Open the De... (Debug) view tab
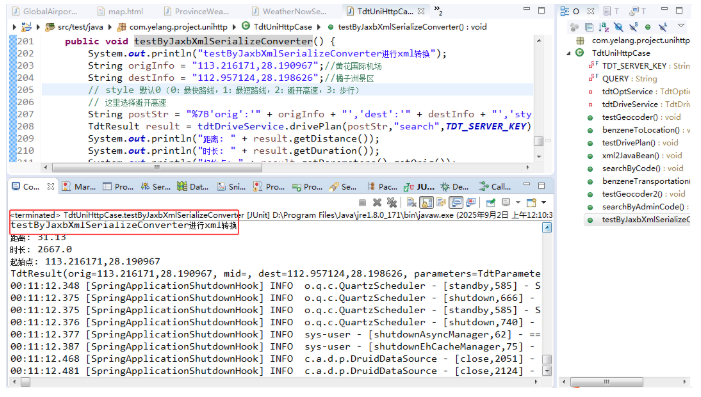Image resolution: width=701 pixels, height=397 pixels. coord(454,186)
